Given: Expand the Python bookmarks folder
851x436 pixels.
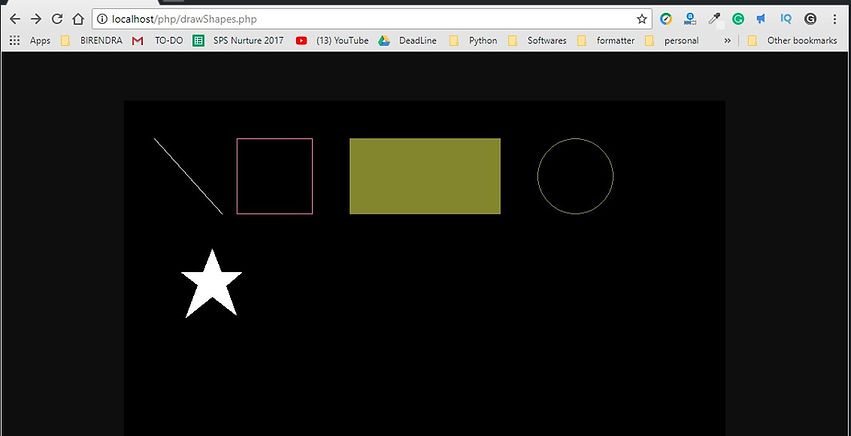Looking at the screenshot, I should pyautogui.click(x=473, y=41).
